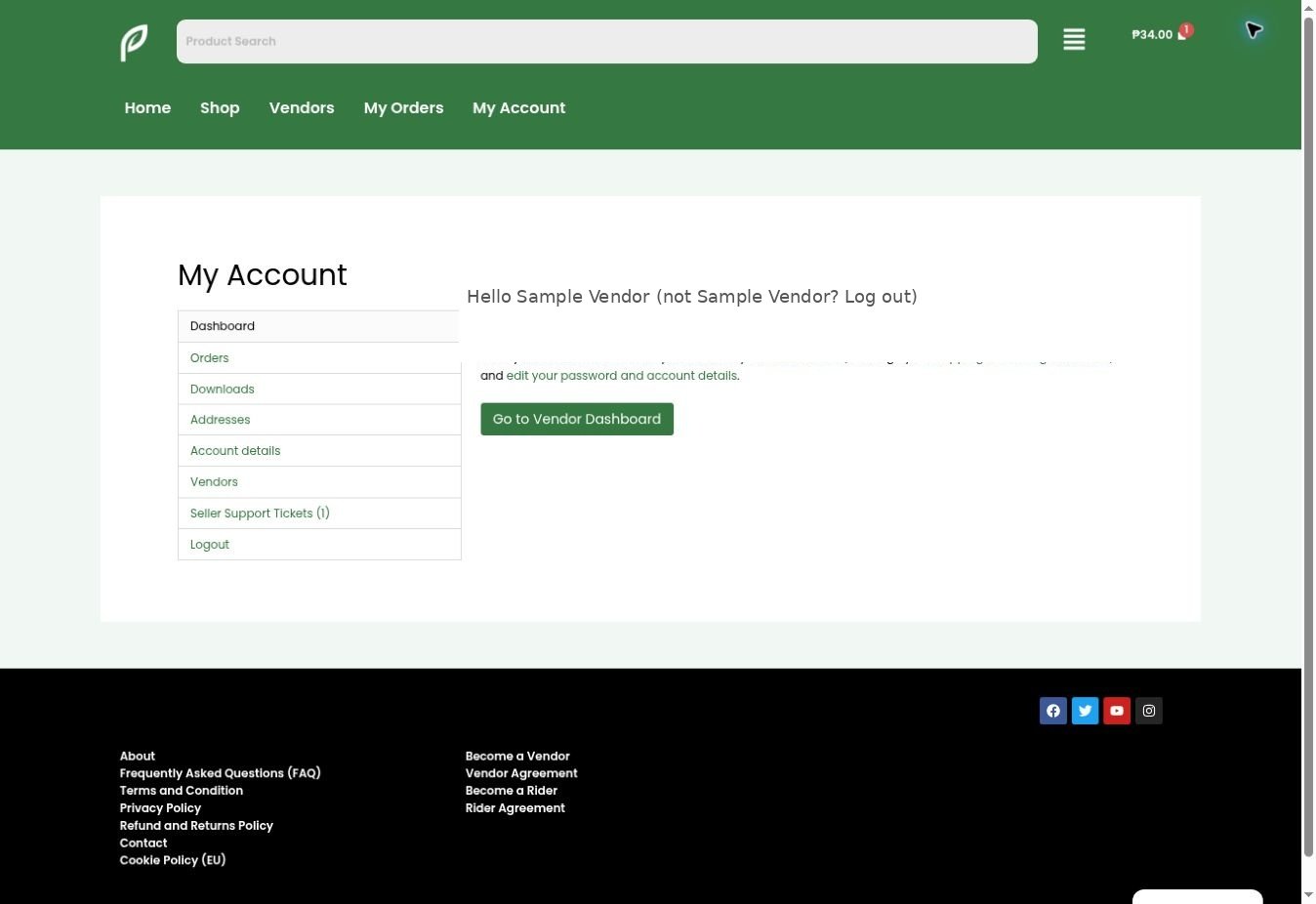Image resolution: width=1316 pixels, height=904 pixels.
Task: Go to Home in the navigation bar
Action: [x=147, y=108]
